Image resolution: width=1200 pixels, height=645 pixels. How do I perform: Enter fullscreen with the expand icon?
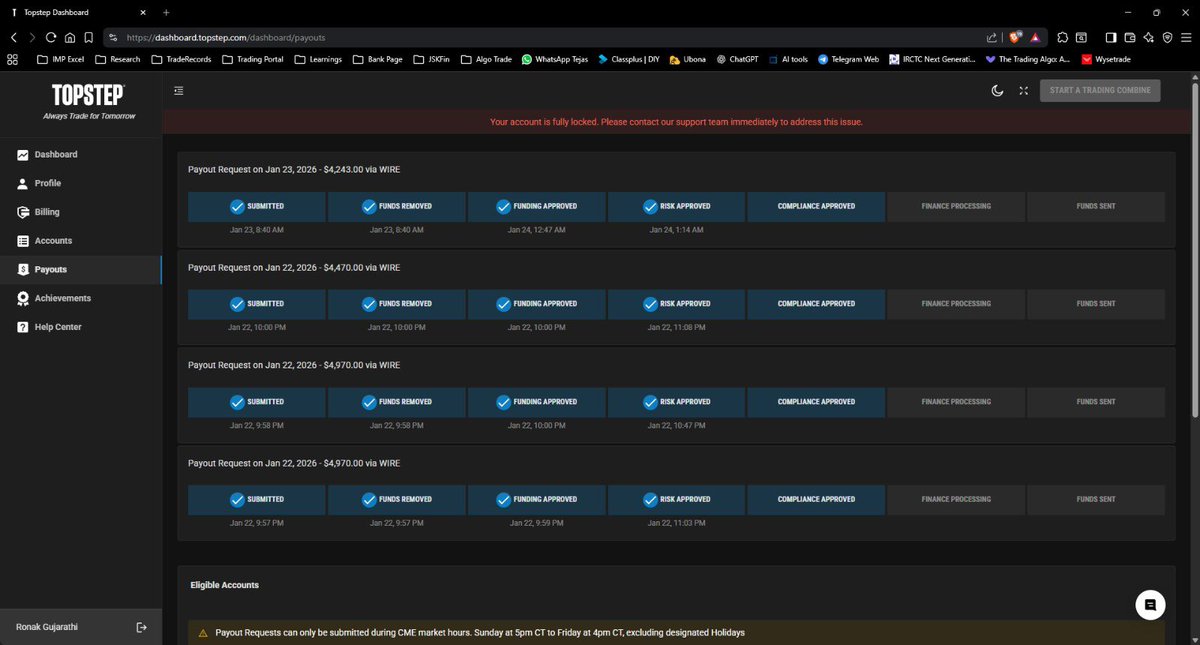pyautogui.click(x=1024, y=90)
